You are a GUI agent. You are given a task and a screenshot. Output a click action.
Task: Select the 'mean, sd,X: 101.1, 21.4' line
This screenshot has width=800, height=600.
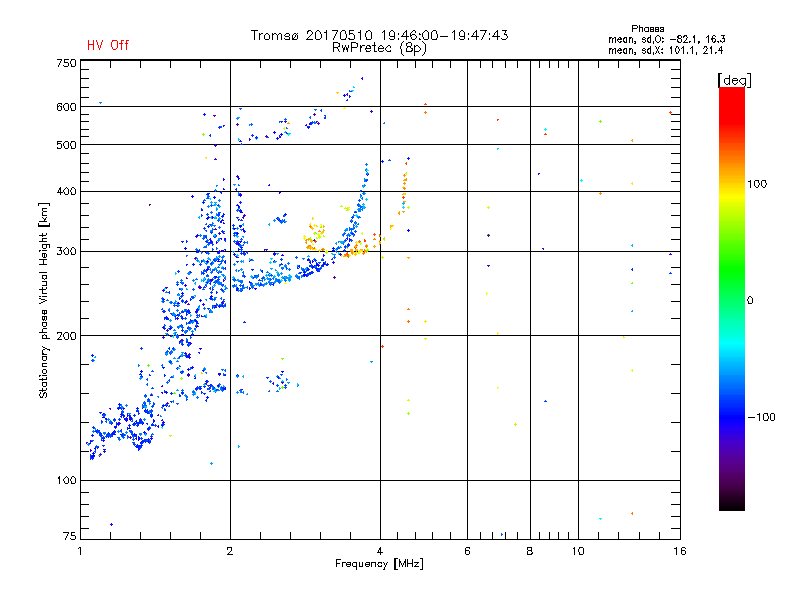click(x=665, y=50)
